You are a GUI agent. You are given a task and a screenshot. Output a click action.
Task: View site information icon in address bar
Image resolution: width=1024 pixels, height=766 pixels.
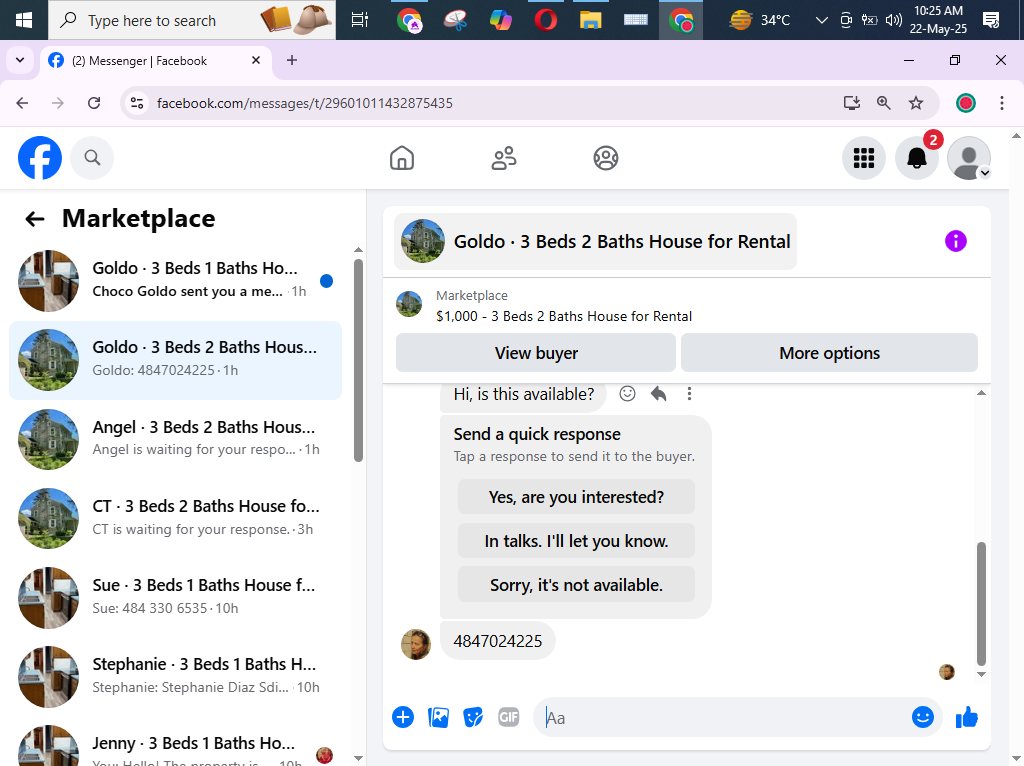tap(136, 103)
